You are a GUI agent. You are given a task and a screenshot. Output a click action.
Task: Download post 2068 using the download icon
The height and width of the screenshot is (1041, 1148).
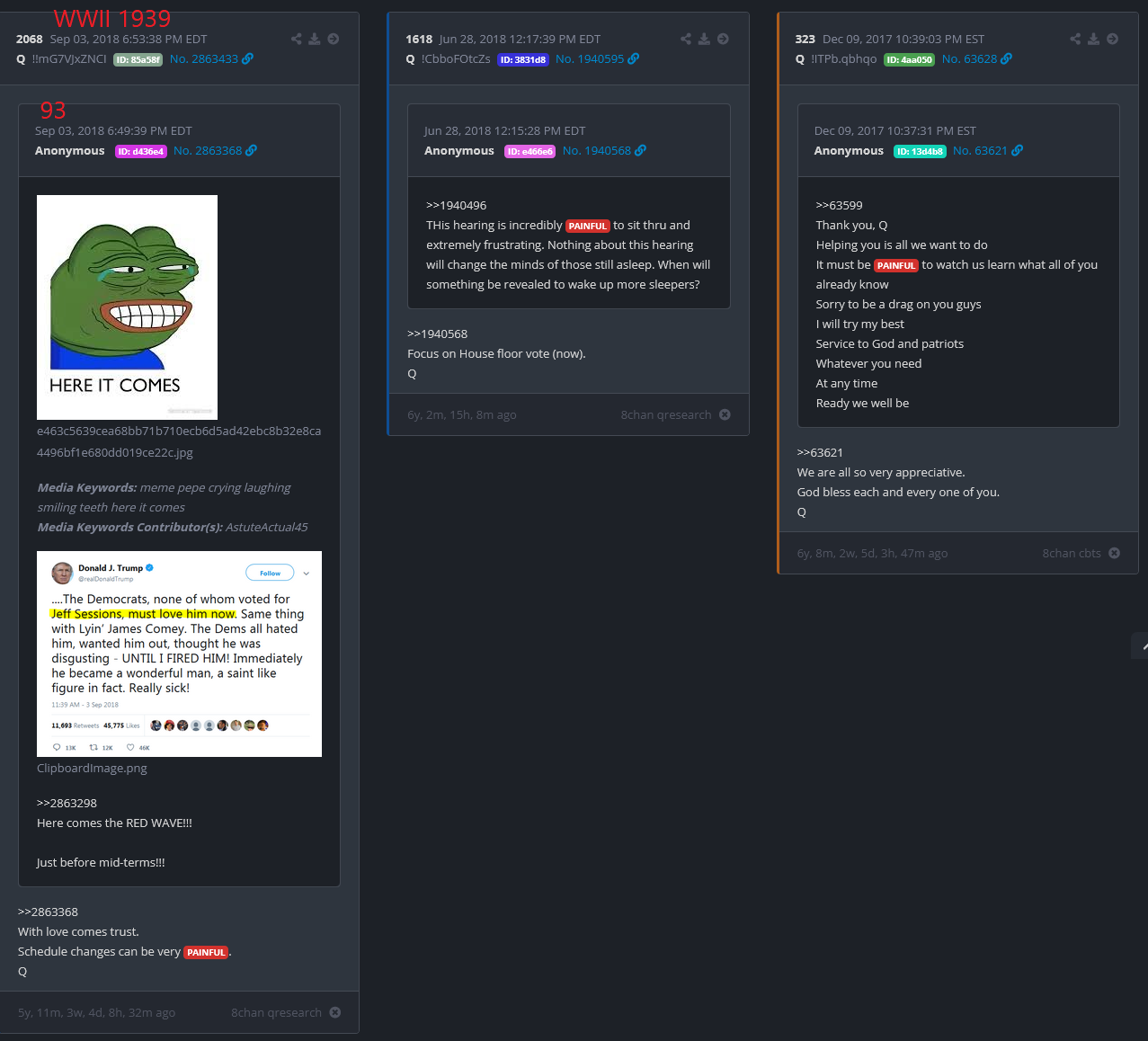315,39
